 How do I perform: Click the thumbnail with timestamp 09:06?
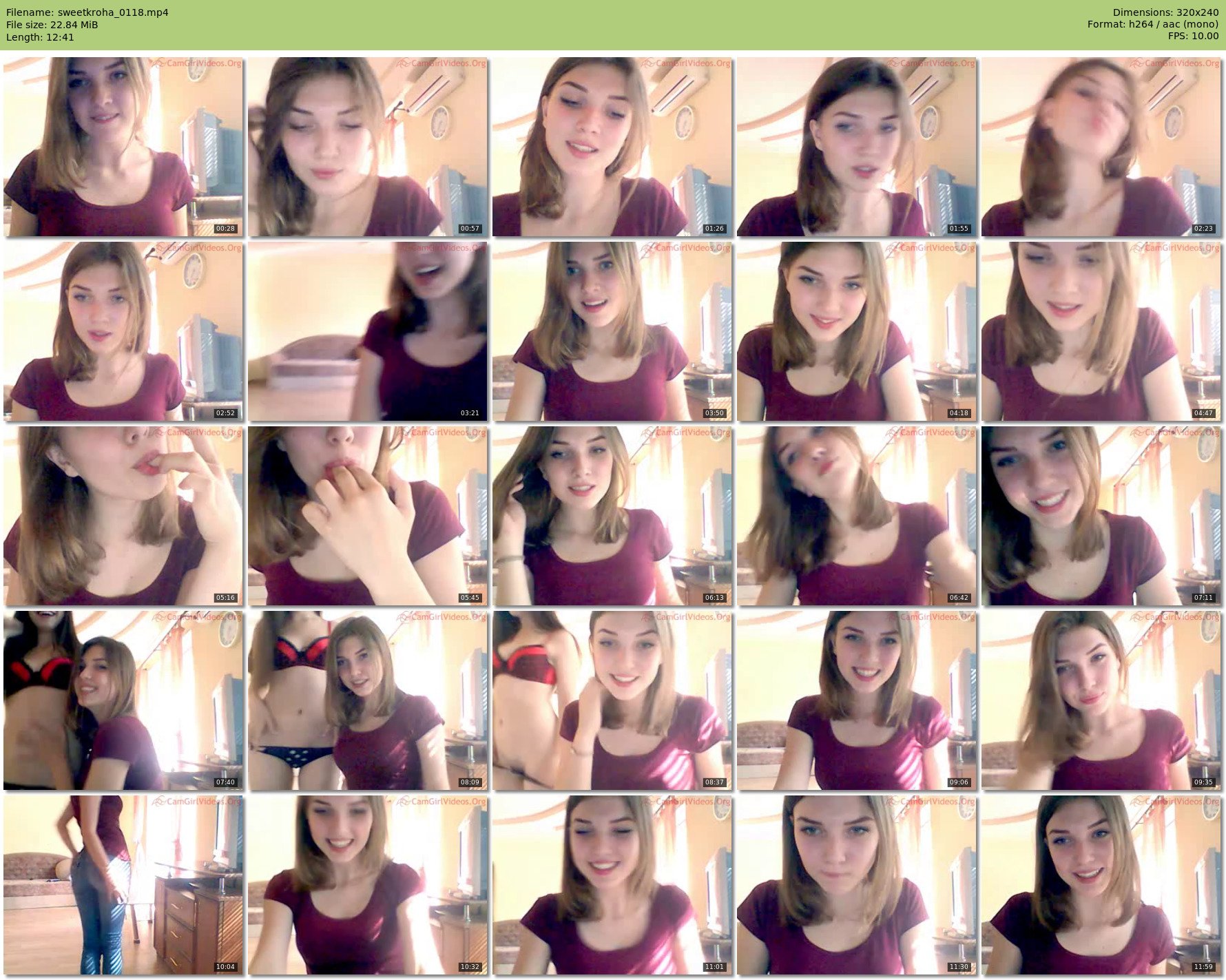857,700
